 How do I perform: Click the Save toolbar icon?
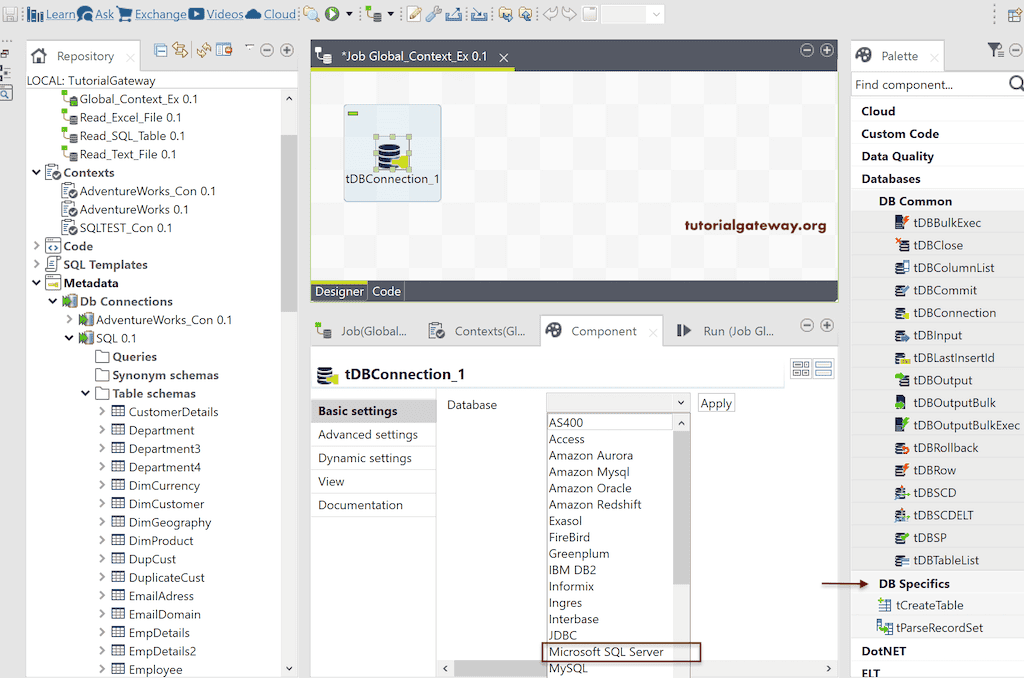10,13
